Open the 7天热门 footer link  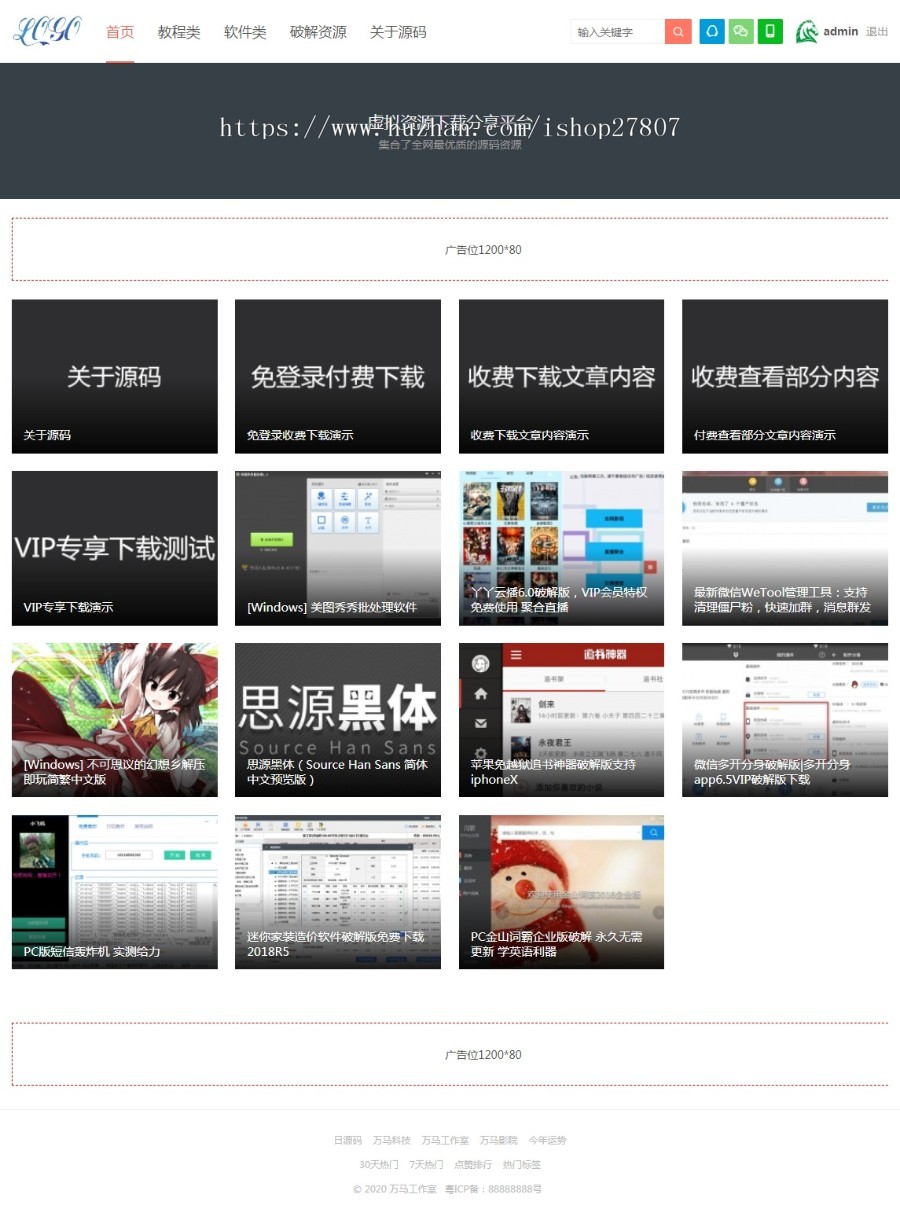pyautogui.click(x=426, y=1165)
